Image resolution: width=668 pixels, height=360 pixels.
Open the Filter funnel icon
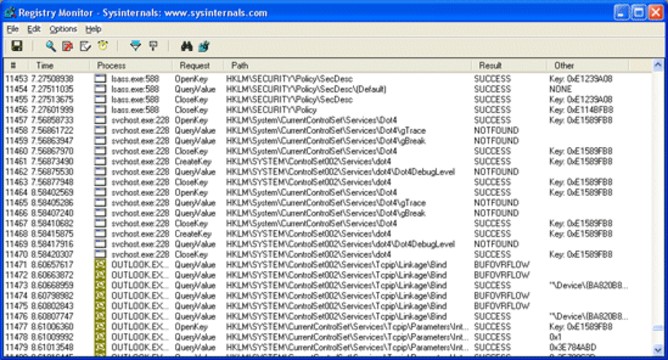click(135, 46)
